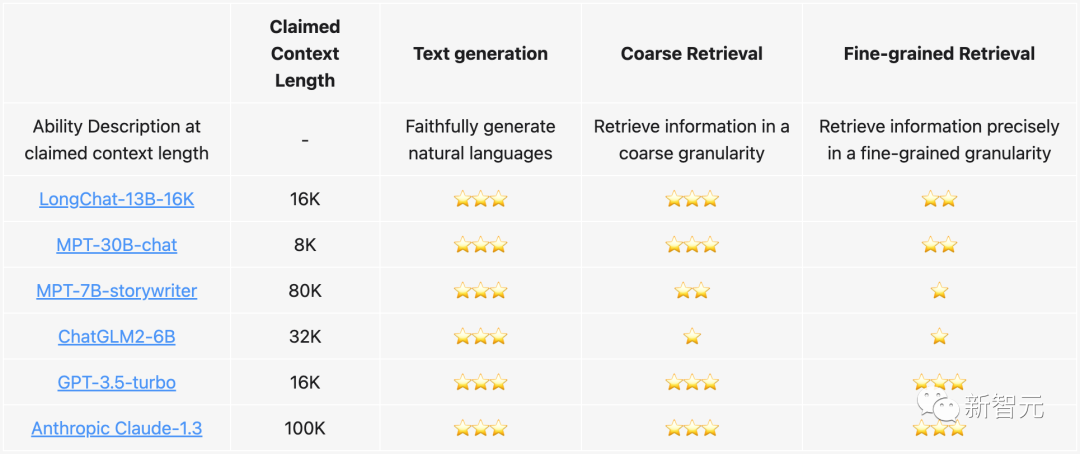
Task: Follow the MPT-7B-storywriter link
Action: click(116, 291)
